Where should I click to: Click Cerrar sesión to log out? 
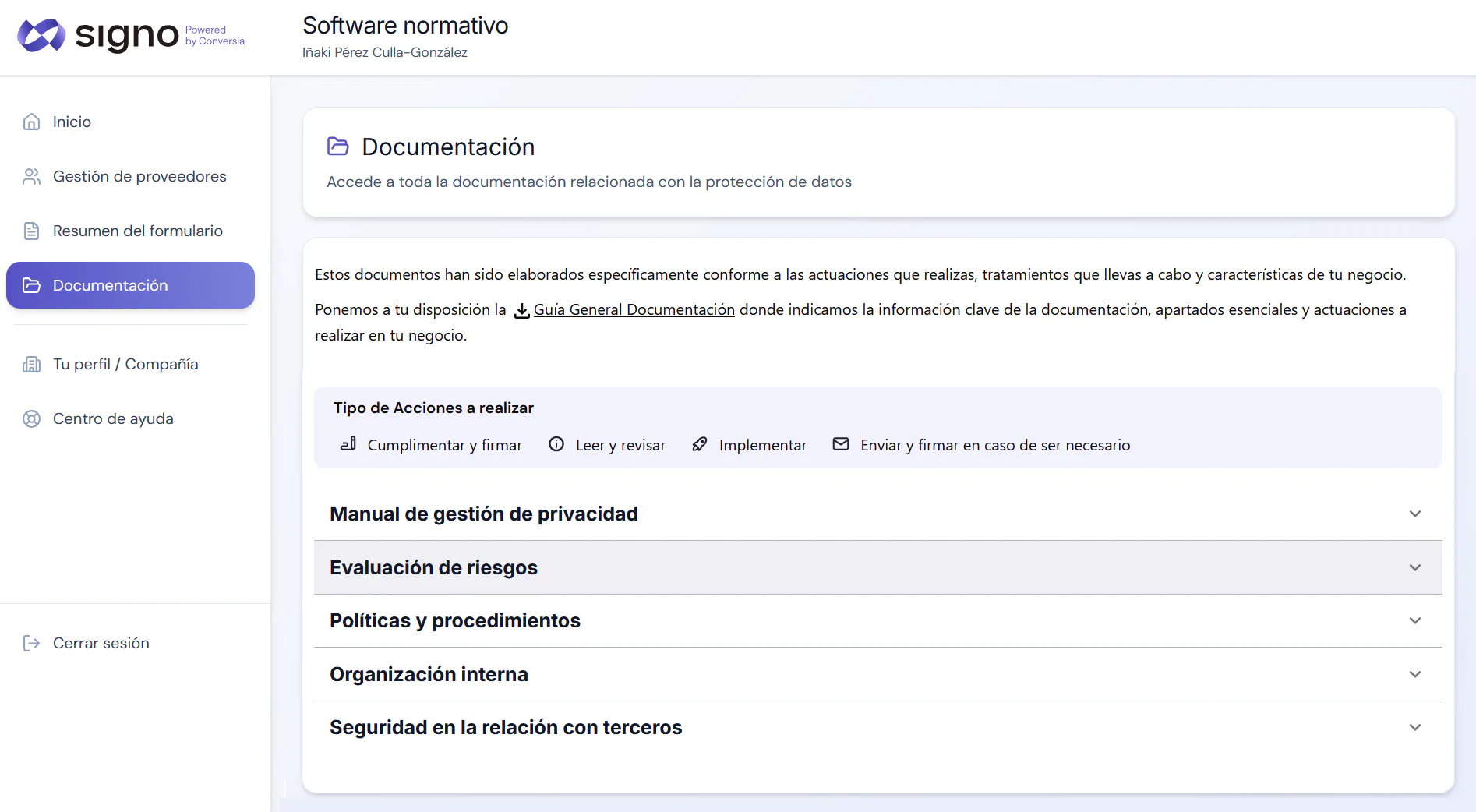pos(101,643)
